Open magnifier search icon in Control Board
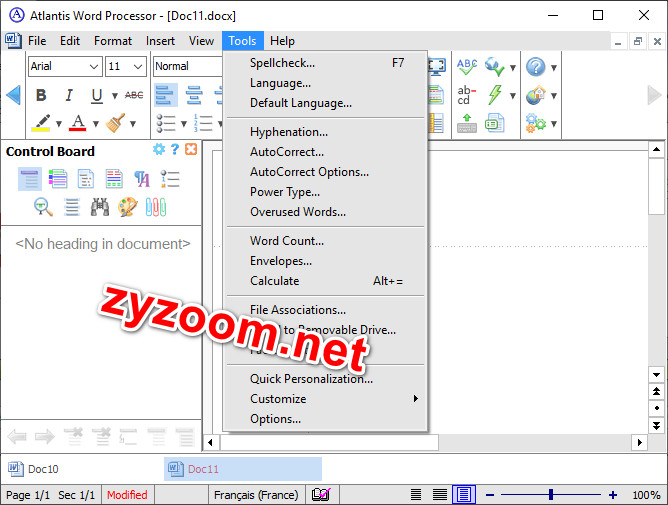Screen dimensions: 668x505 click(43, 207)
